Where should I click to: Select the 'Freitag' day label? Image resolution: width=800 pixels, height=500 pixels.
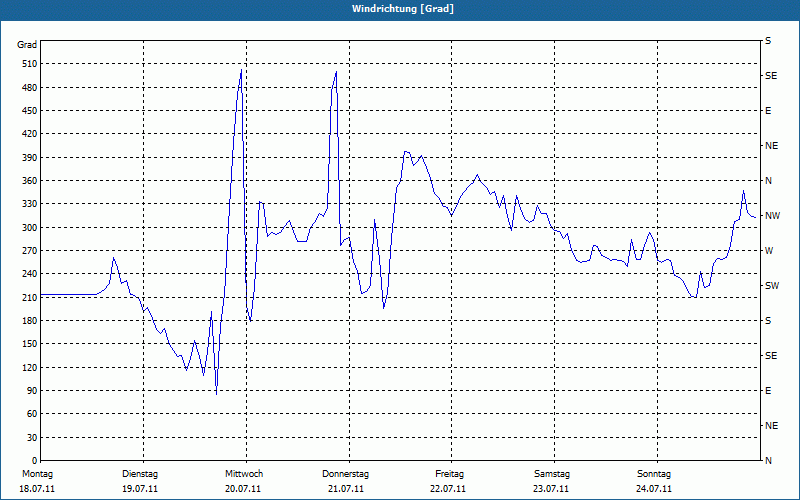click(x=449, y=474)
